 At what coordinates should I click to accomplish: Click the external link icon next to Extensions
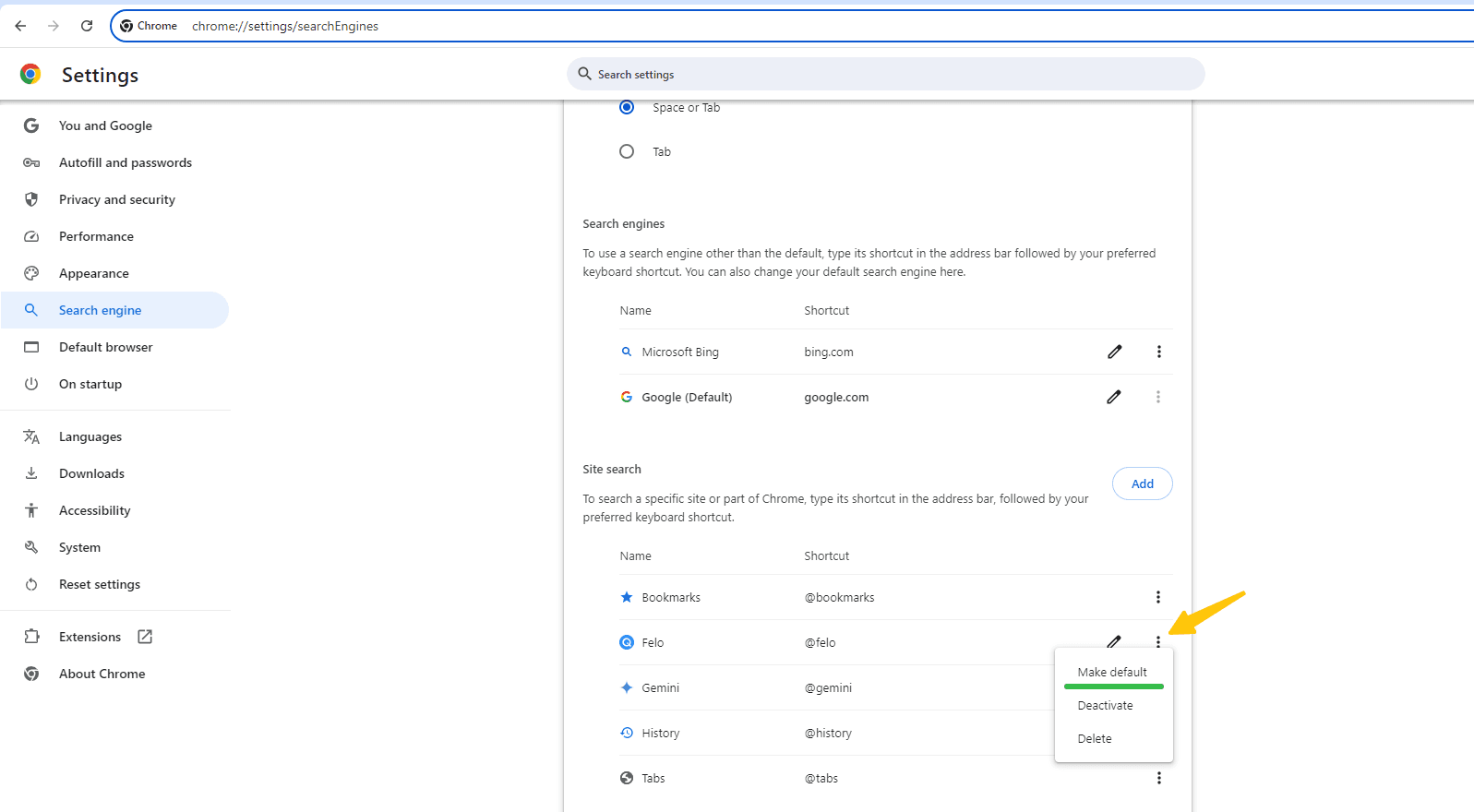point(145,637)
